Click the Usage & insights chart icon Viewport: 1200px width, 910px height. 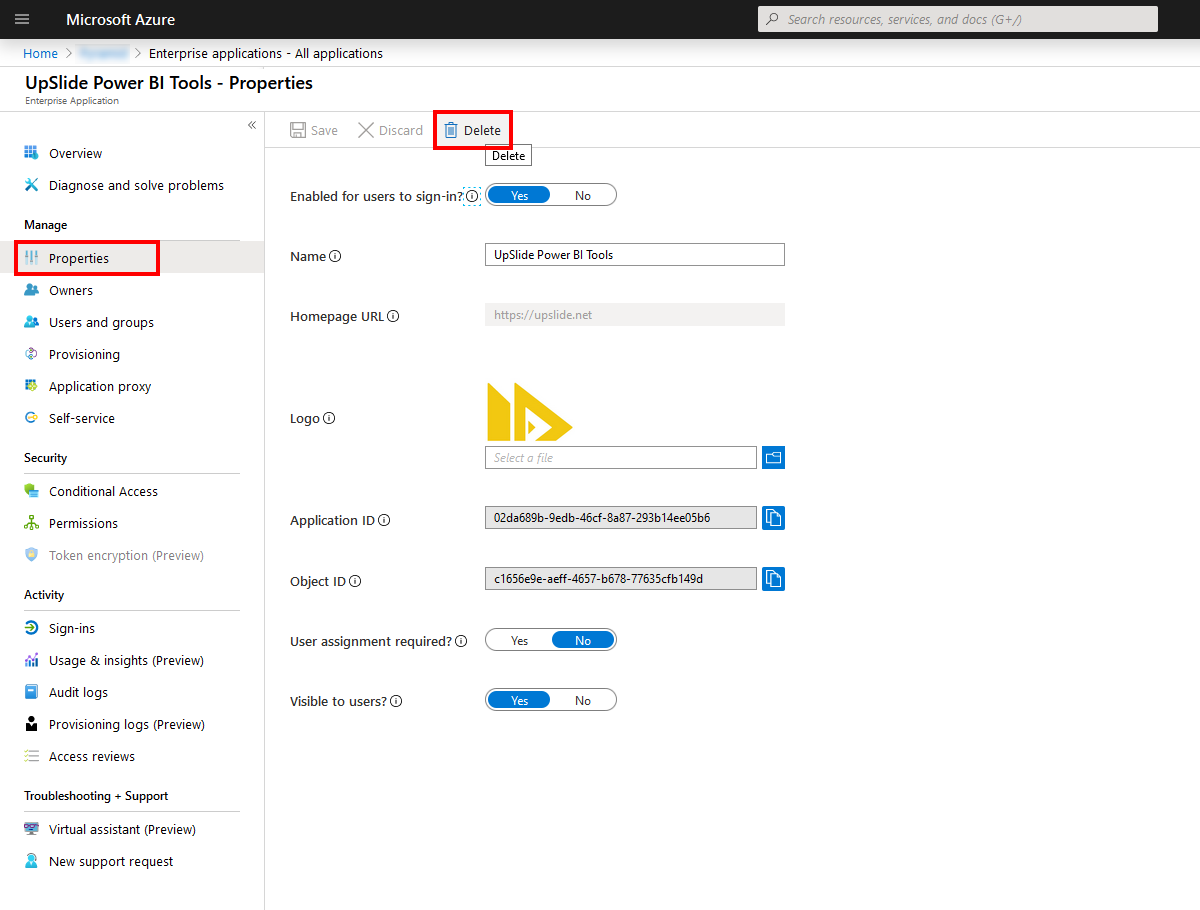click(x=31, y=660)
